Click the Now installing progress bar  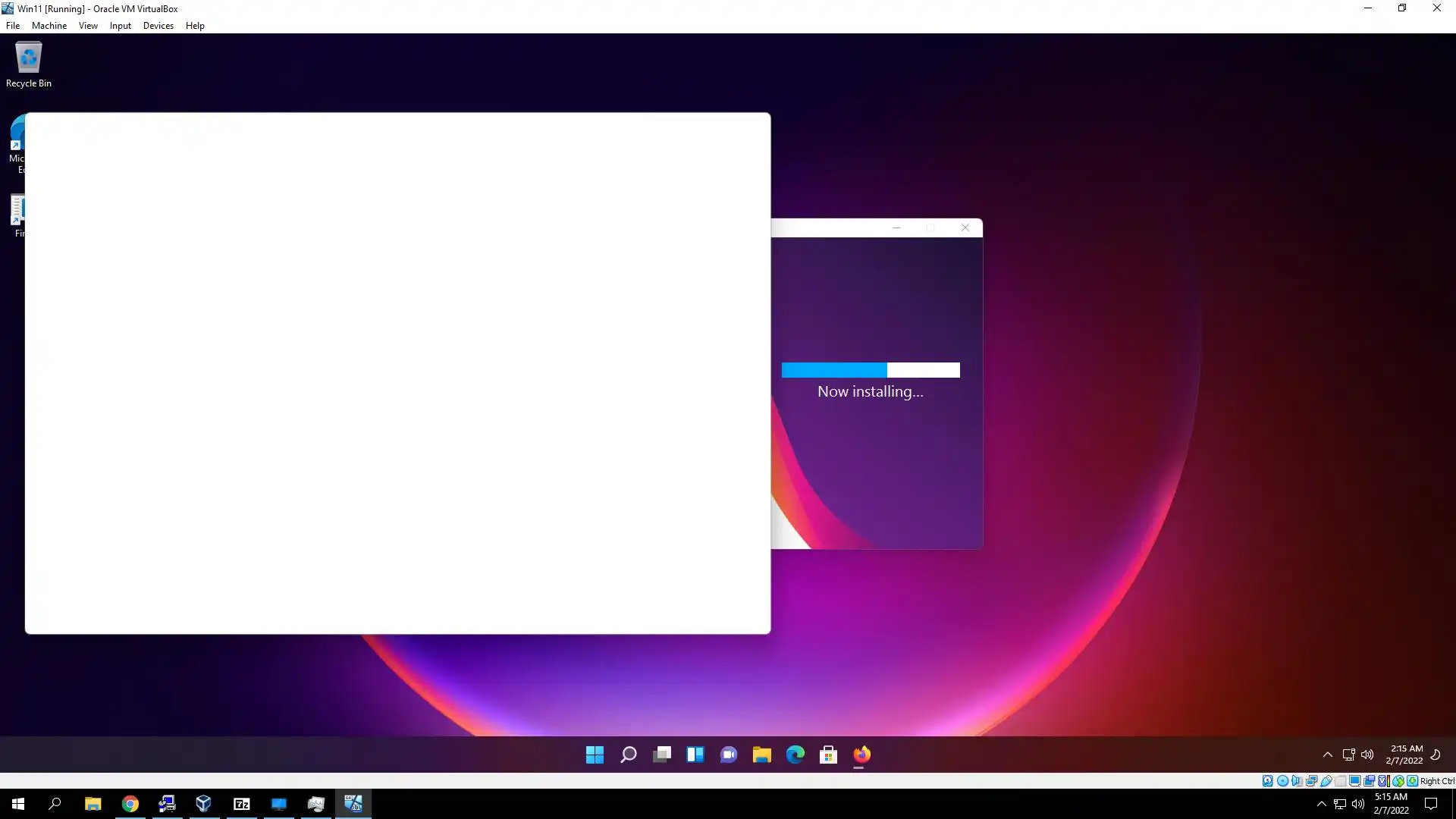tap(870, 370)
